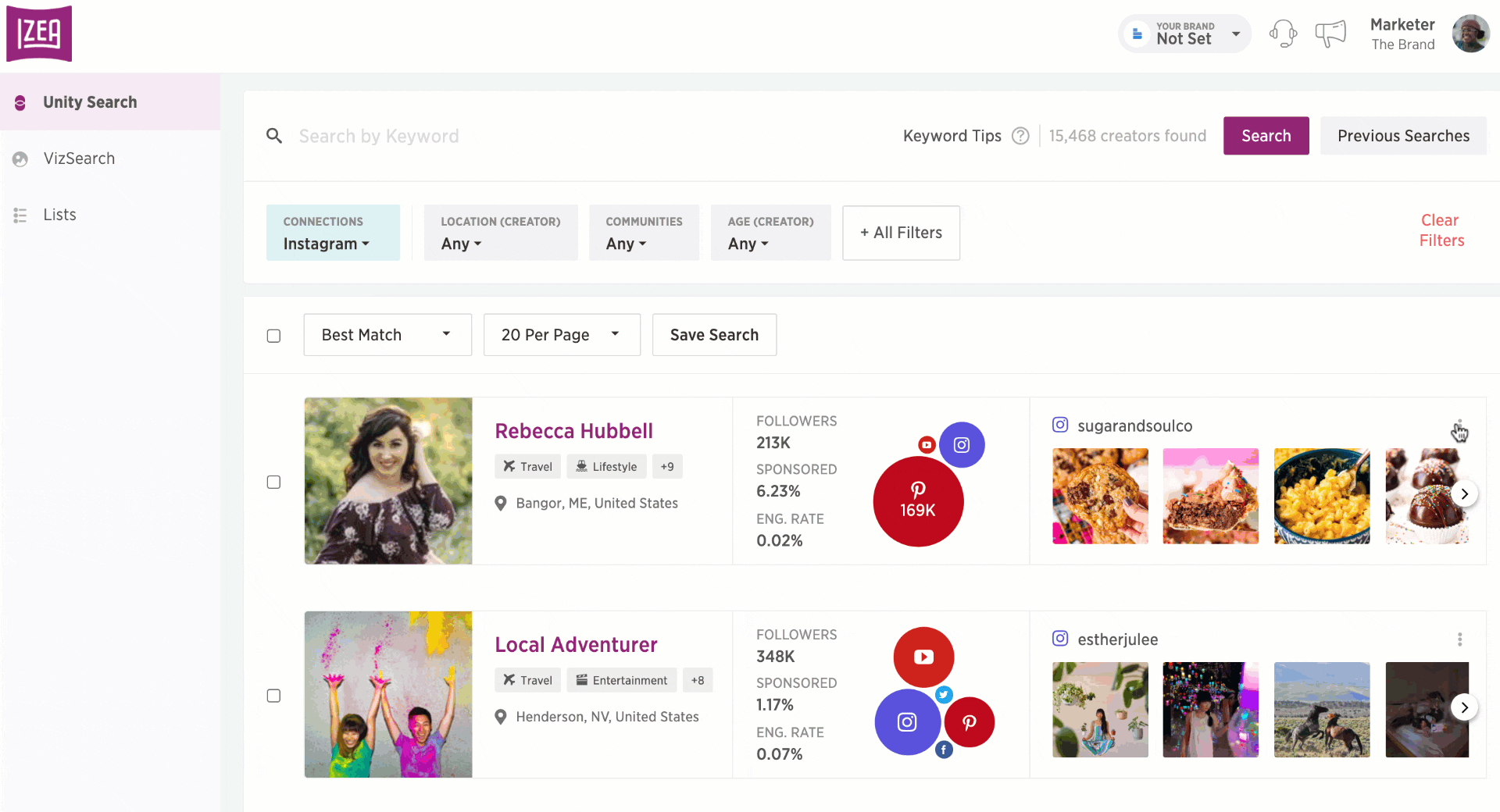Viewport: 1500px width, 812px height.
Task: Click the chocolate chip cookie thumbnail
Action: 1100,496
